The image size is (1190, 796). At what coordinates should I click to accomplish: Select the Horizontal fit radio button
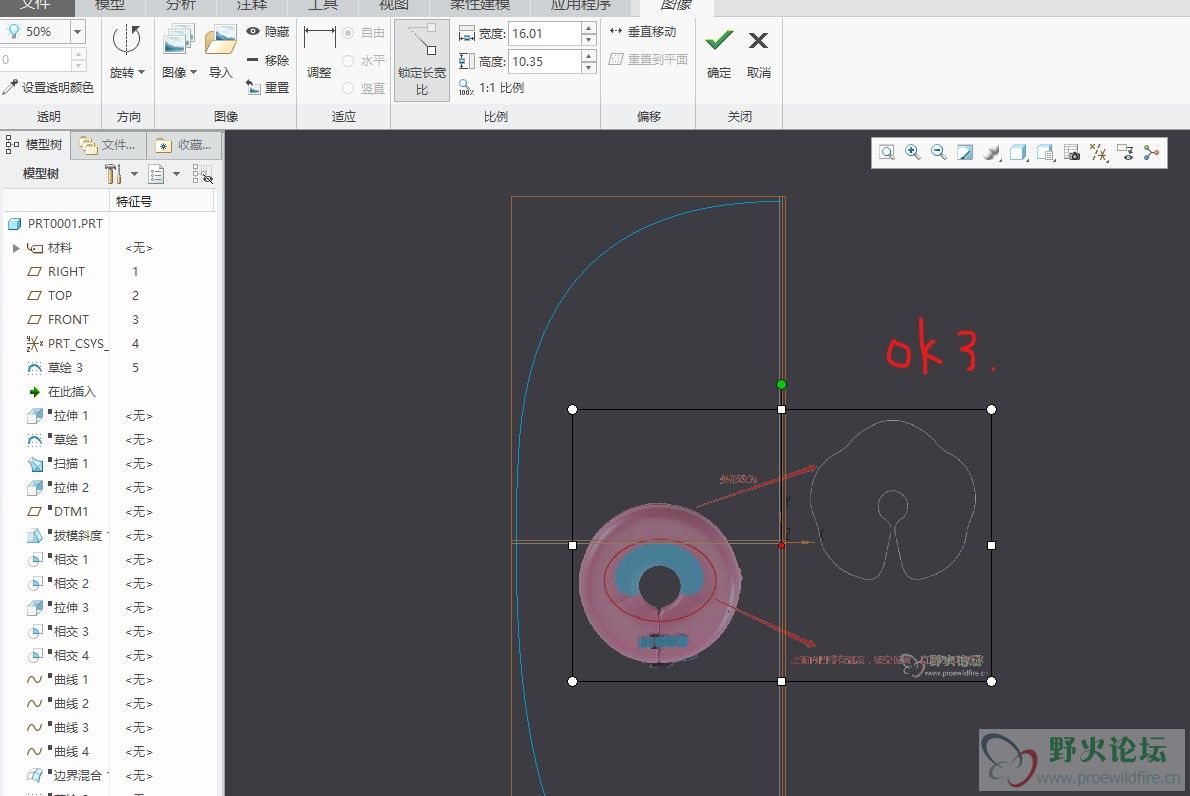point(348,61)
